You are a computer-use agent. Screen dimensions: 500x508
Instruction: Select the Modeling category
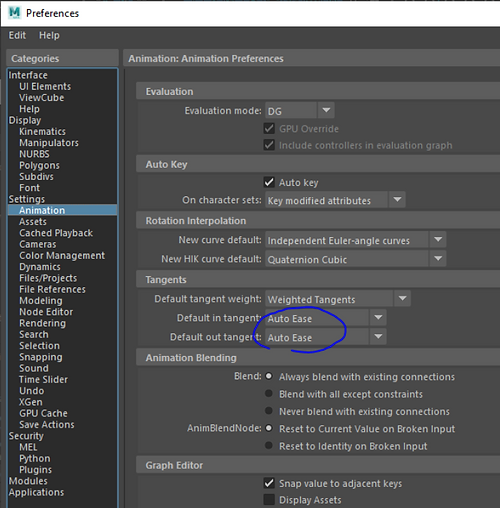click(x=41, y=300)
